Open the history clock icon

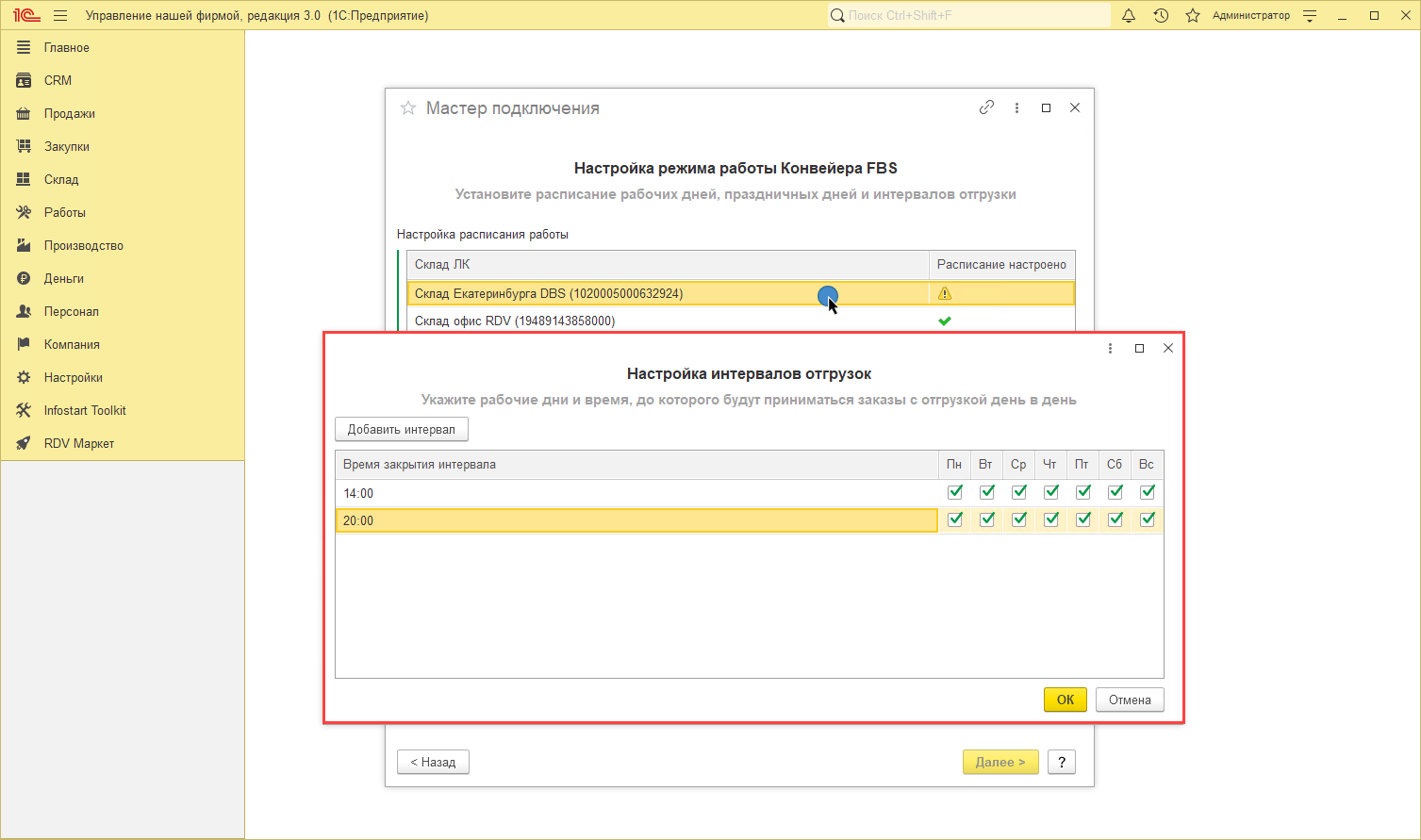pyautogui.click(x=1161, y=16)
